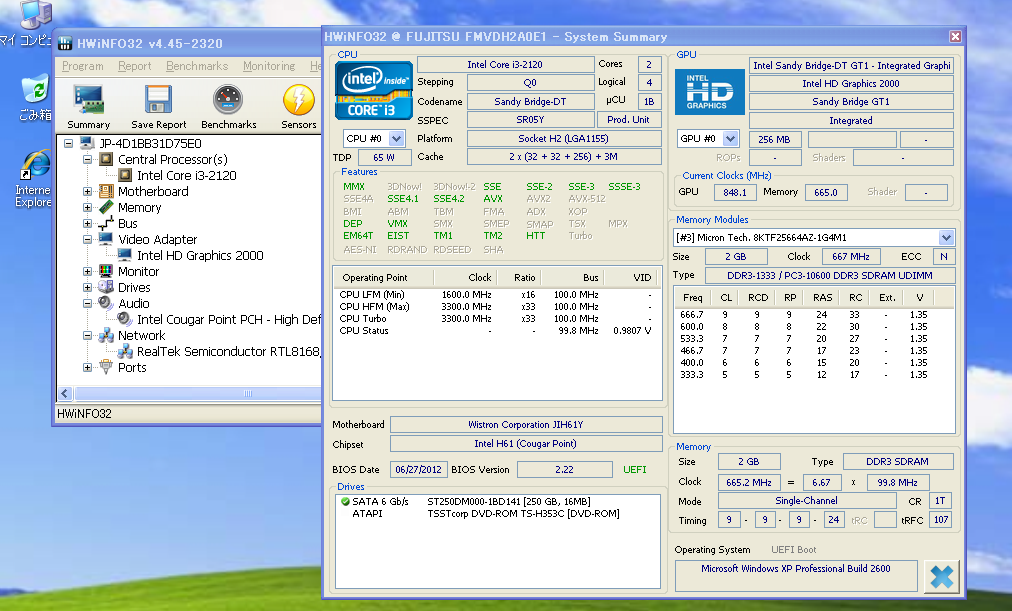
Task: Collapse the Central Processor(s) node
Action: point(88,160)
